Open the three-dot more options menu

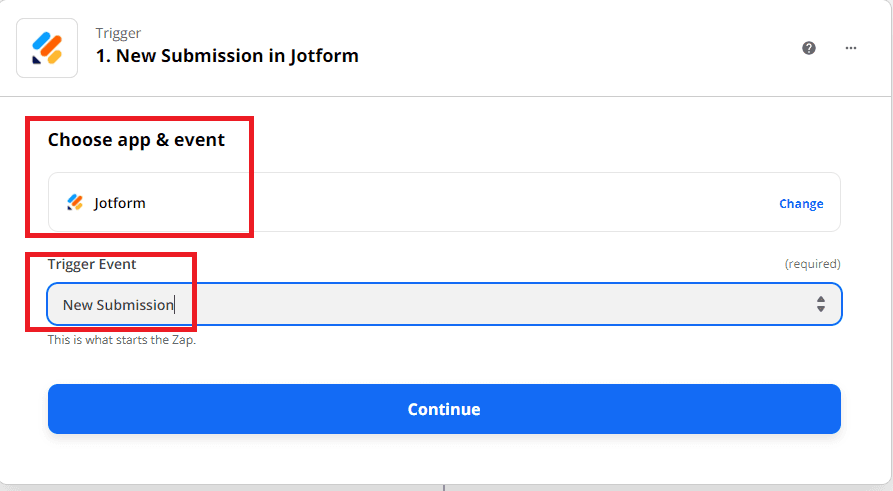851,48
